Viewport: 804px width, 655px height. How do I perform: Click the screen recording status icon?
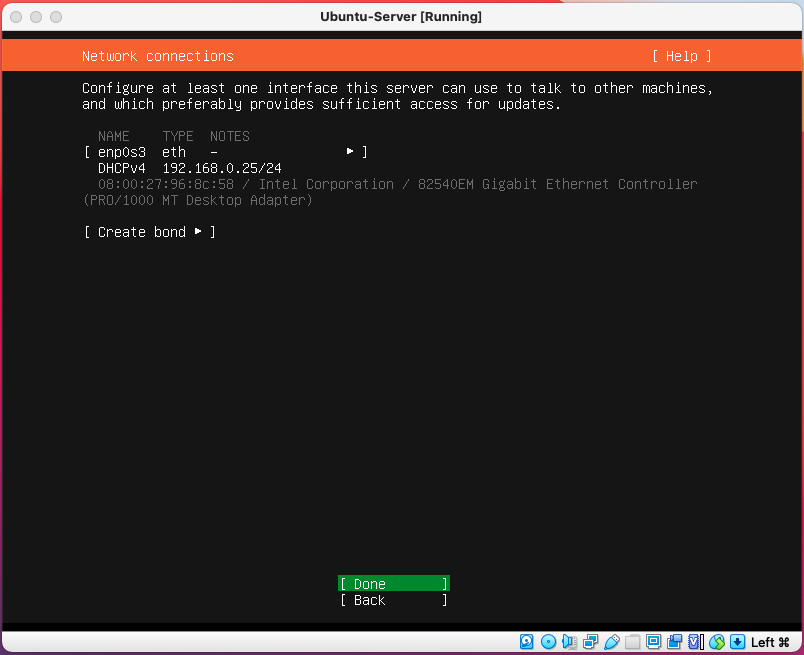(674, 642)
